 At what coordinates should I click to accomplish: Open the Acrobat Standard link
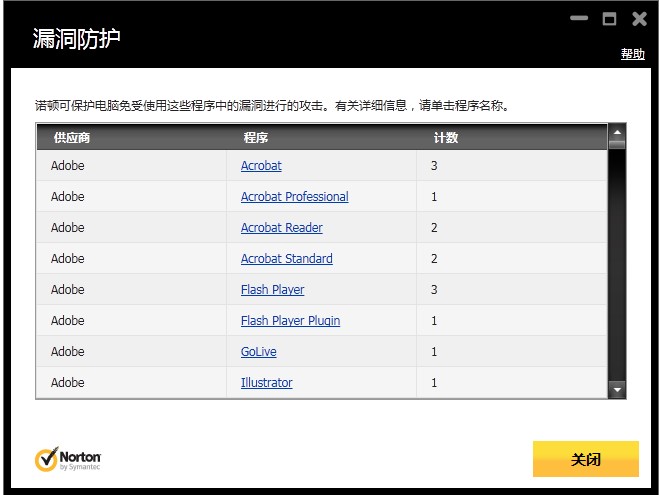coord(287,258)
